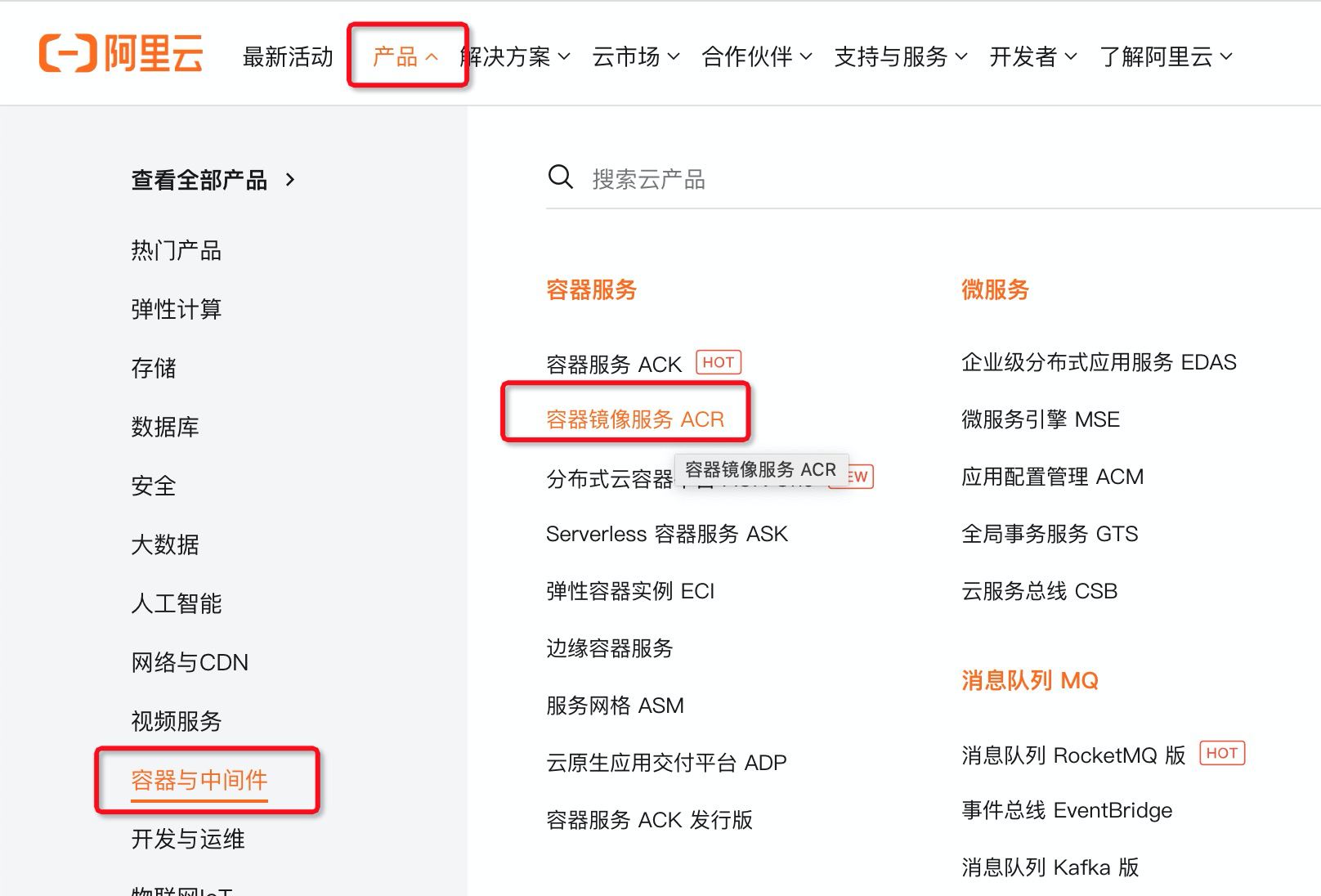This screenshot has height=896, width=1321.
Task: Select the 热门产品 category
Action: coord(177,250)
